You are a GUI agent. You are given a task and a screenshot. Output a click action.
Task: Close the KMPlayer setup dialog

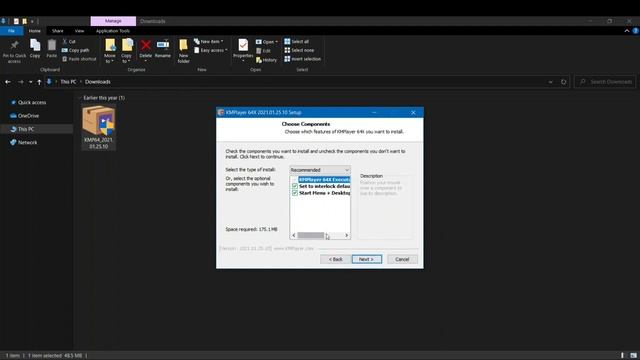coord(413,112)
